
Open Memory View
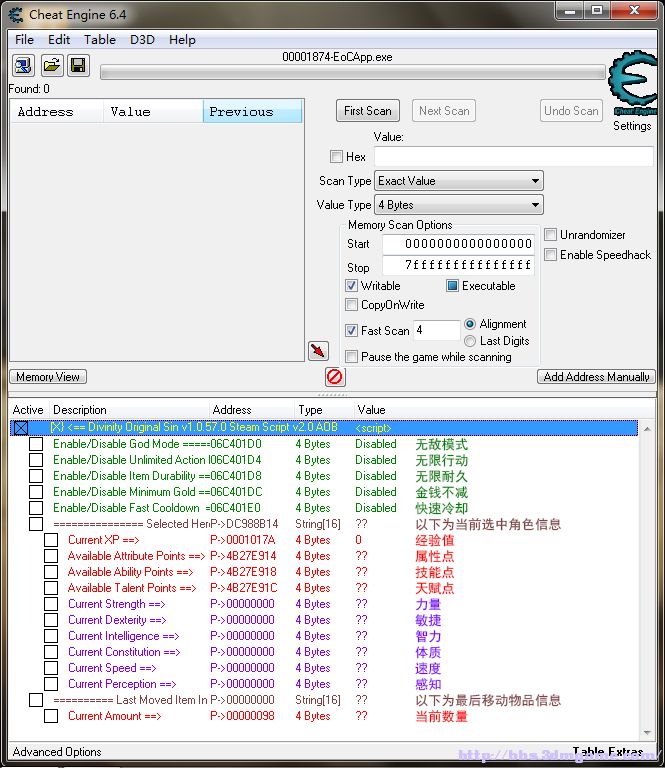coord(48,377)
